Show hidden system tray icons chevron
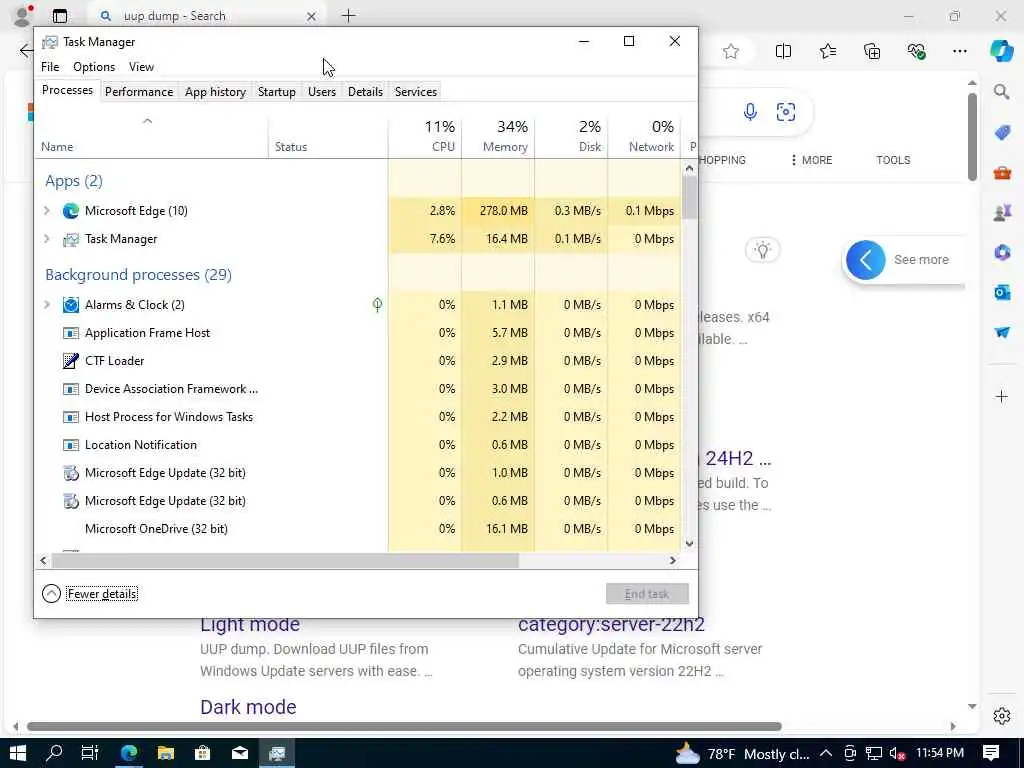The width and height of the screenshot is (1024, 768). coord(825,754)
